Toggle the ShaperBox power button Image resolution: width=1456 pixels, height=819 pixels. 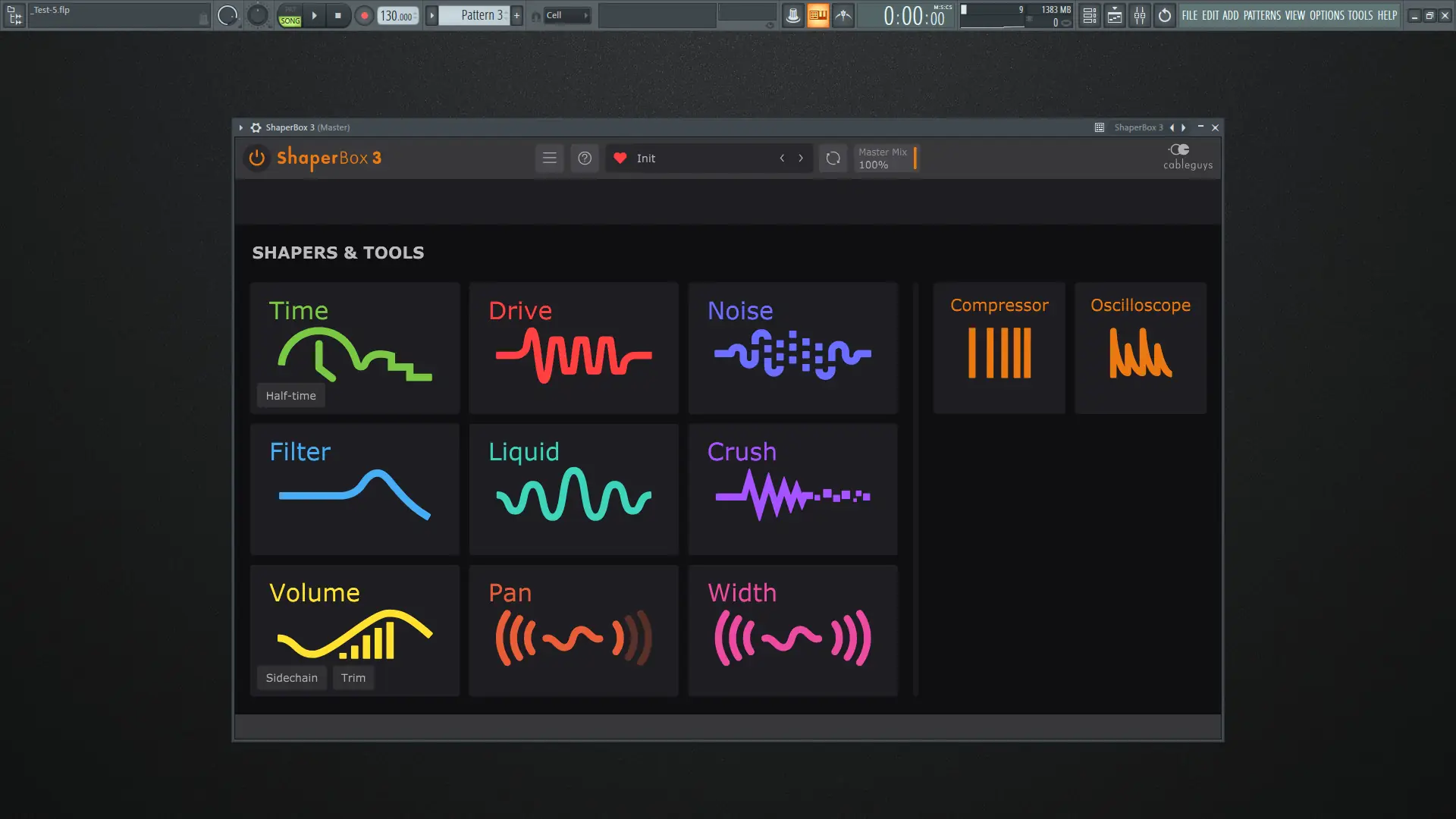[x=256, y=158]
